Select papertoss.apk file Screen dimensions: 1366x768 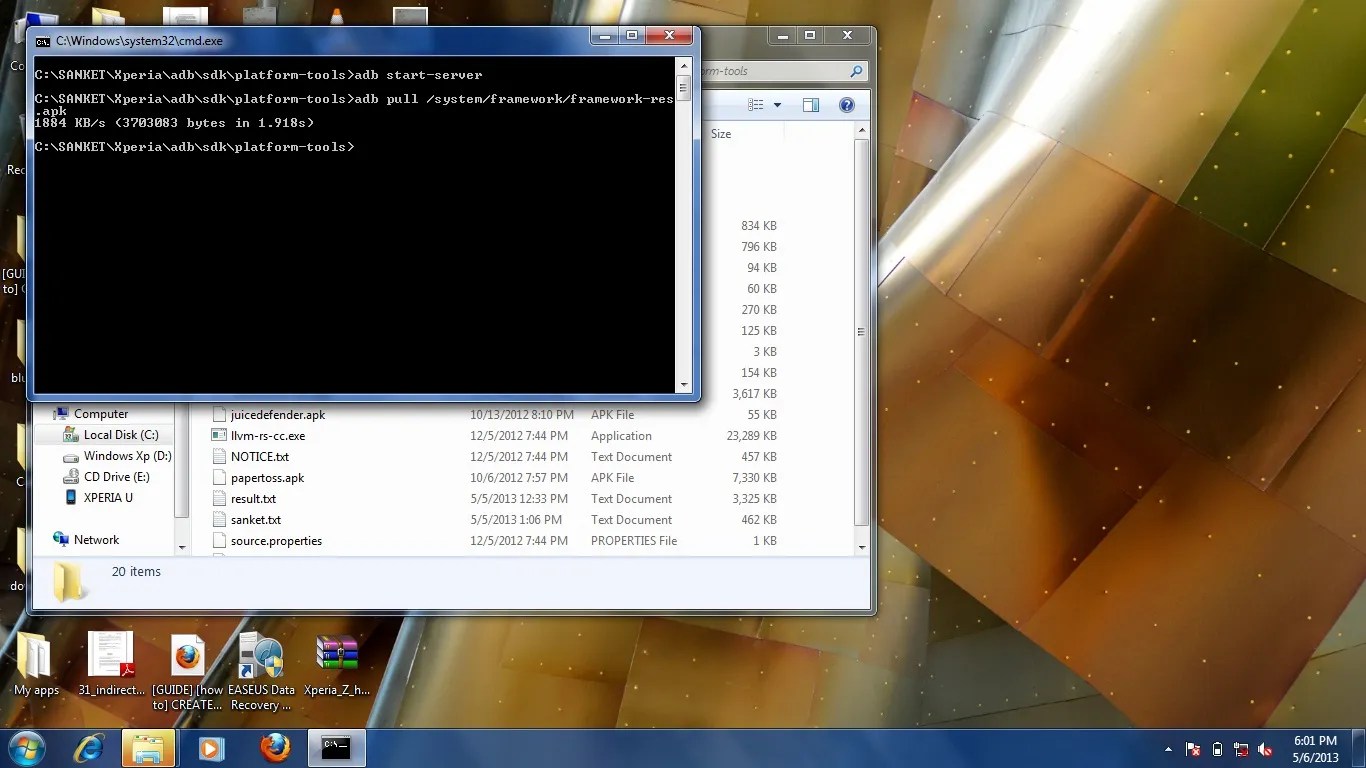[x=267, y=478]
